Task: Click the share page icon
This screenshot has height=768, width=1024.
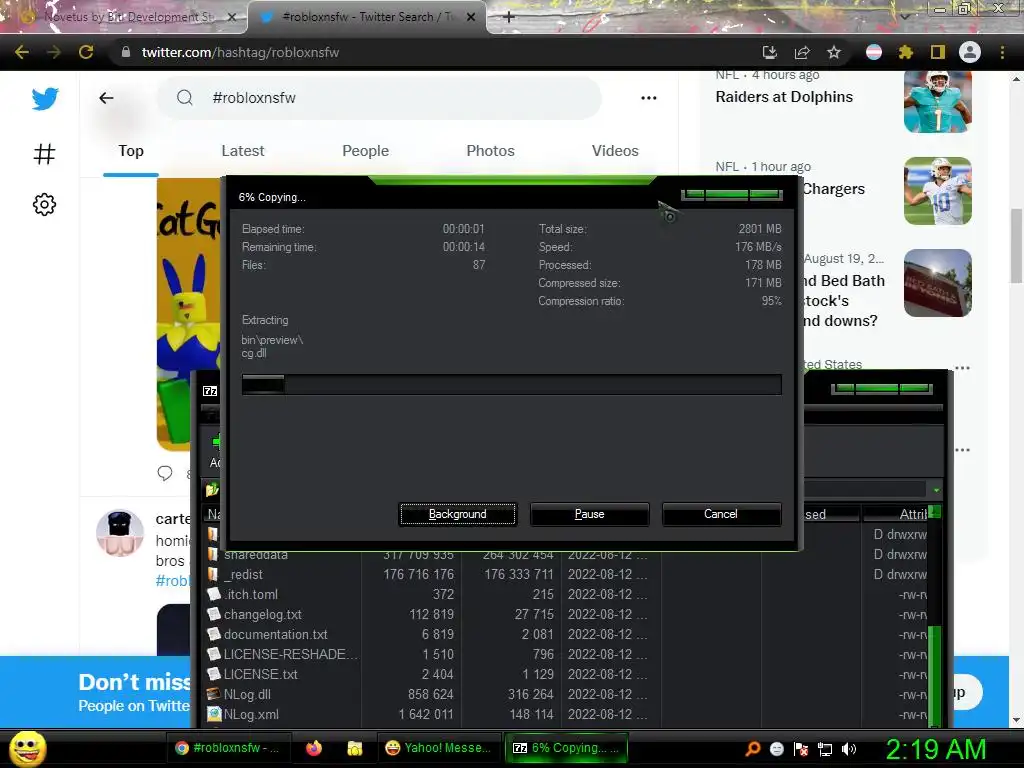Action: 802,52
